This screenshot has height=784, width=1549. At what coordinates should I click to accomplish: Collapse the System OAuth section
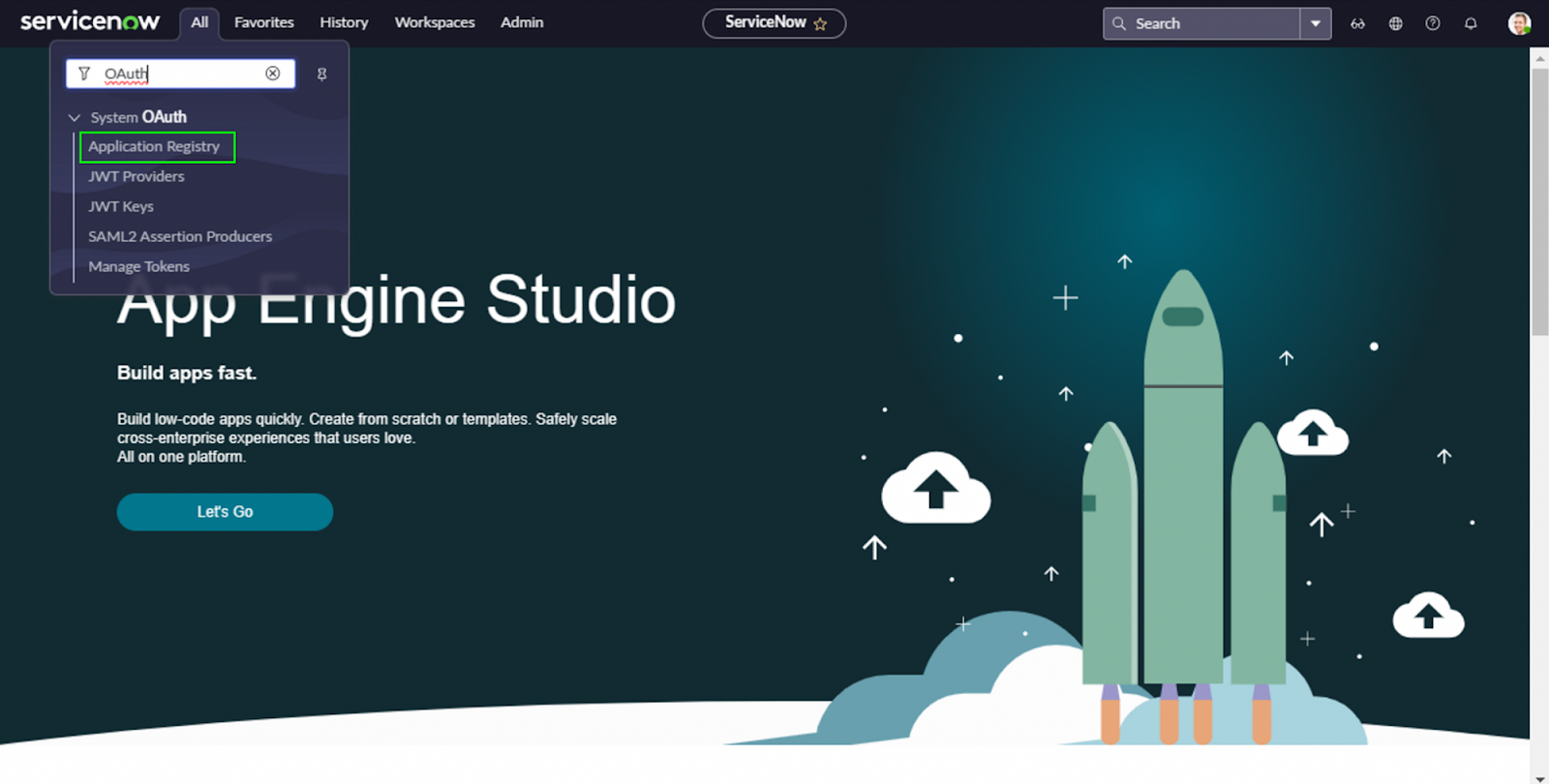point(75,117)
